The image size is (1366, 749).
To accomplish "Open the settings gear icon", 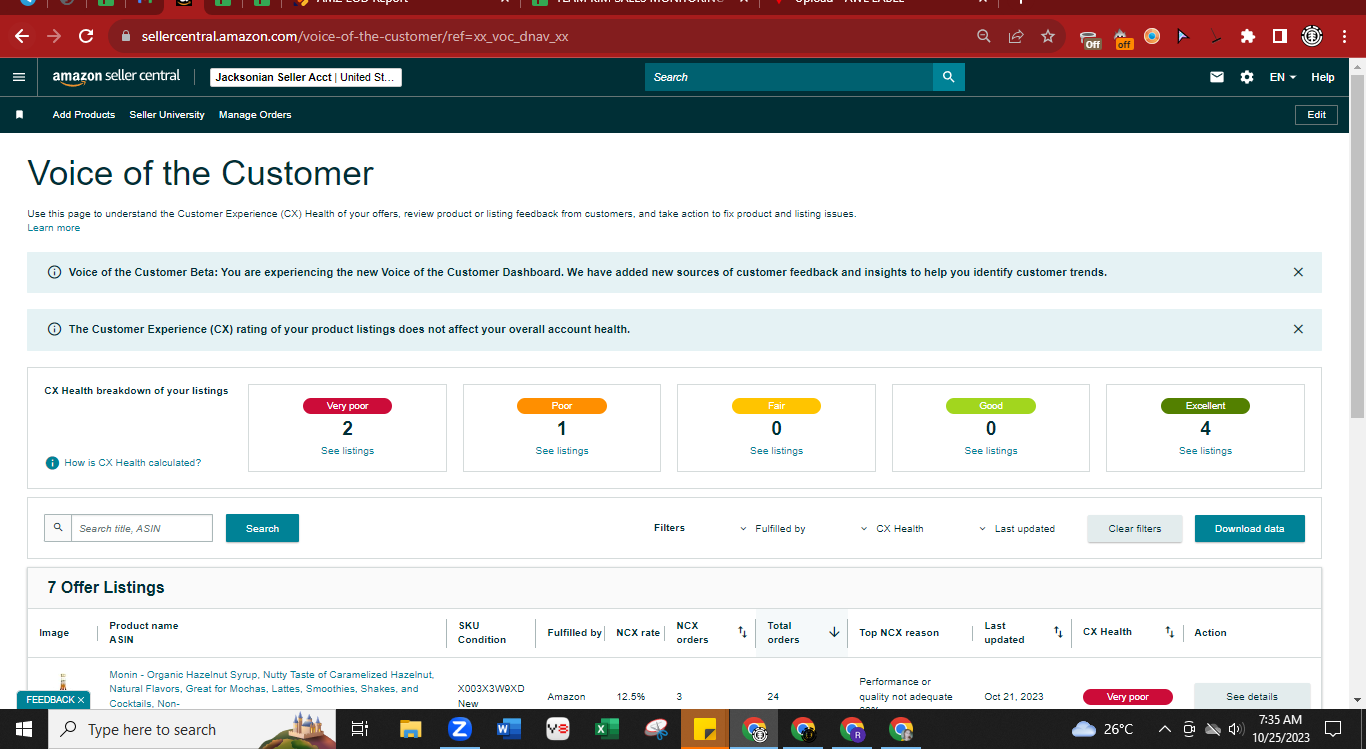I will 1247,77.
